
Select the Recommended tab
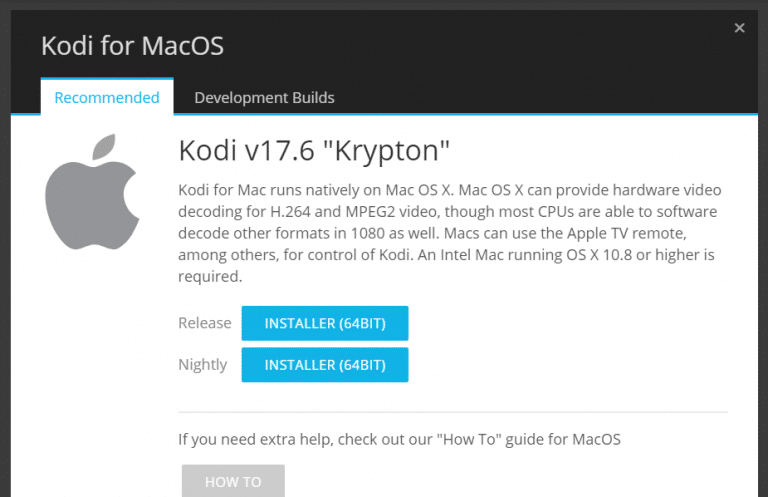107,97
